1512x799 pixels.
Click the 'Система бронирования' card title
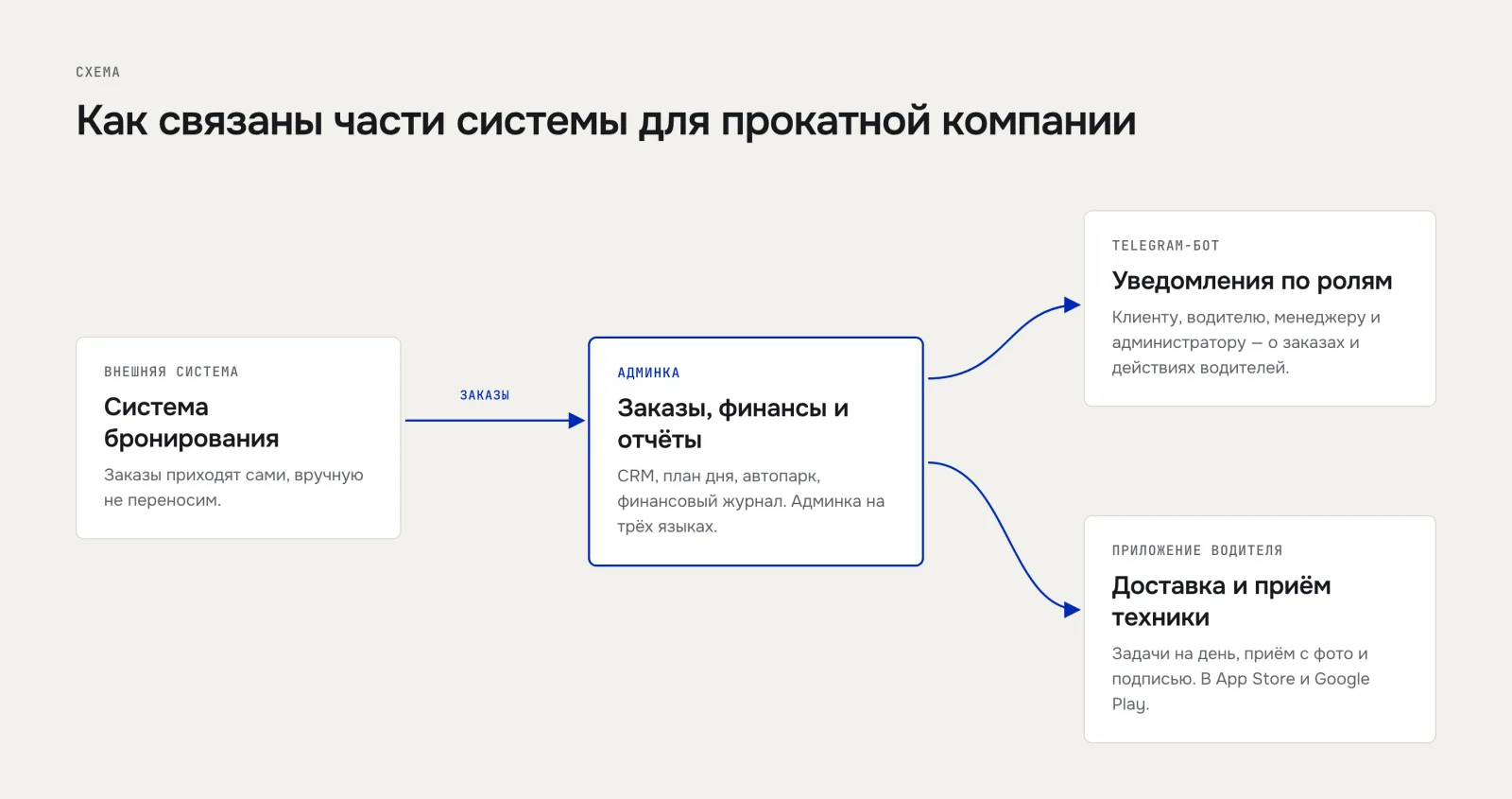click(x=192, y=423)
